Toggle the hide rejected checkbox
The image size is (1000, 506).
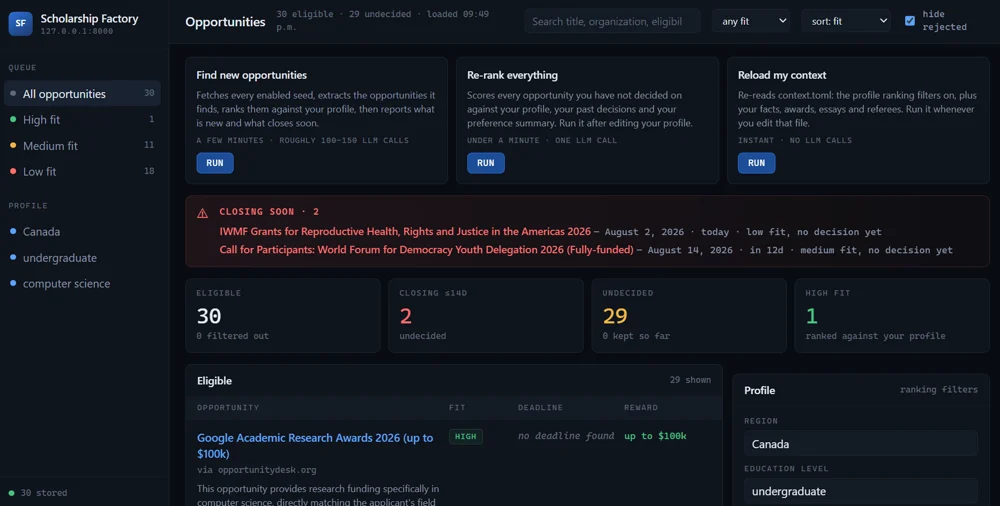(x=909, y=21)
